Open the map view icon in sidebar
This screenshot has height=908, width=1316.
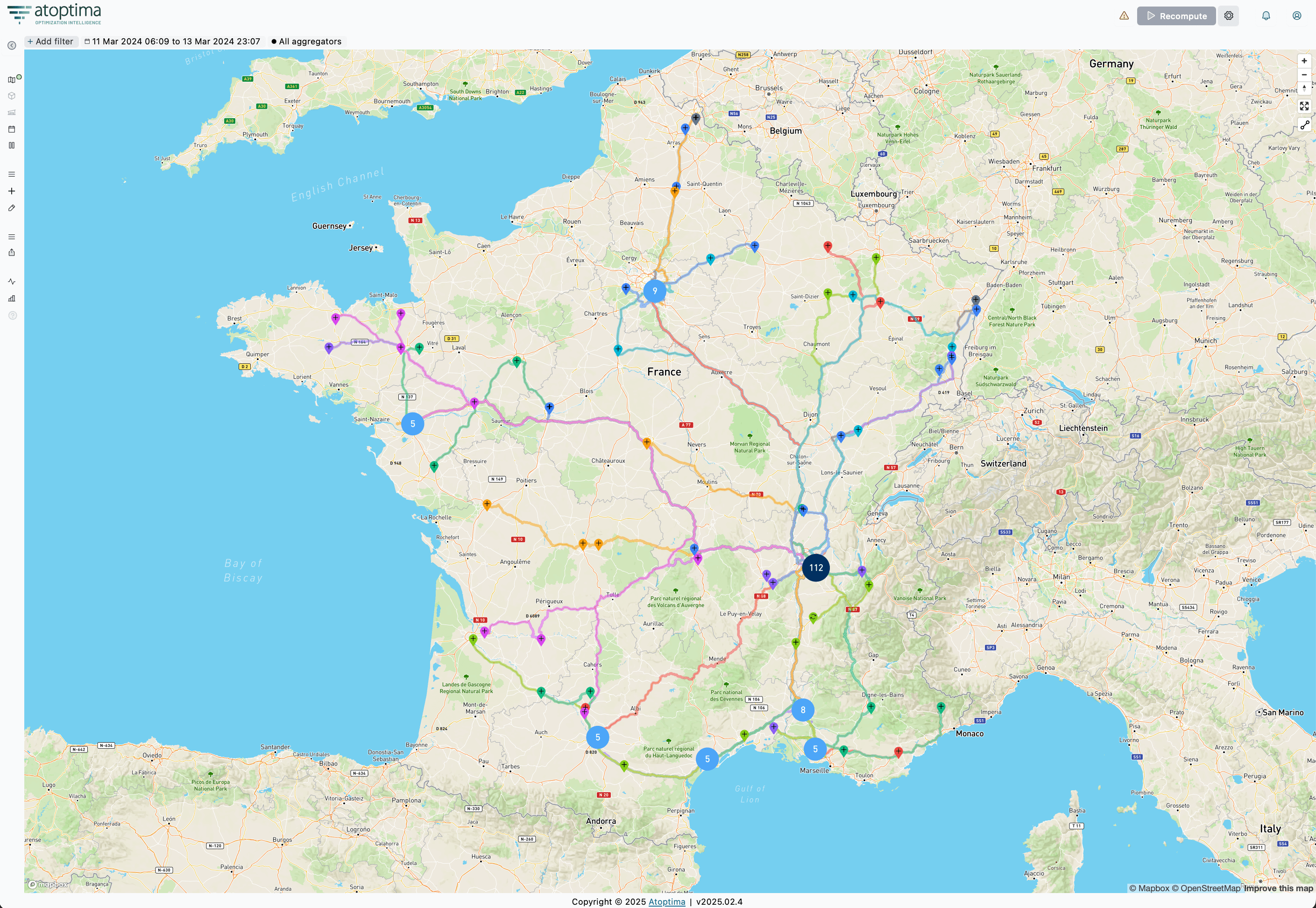11,80
